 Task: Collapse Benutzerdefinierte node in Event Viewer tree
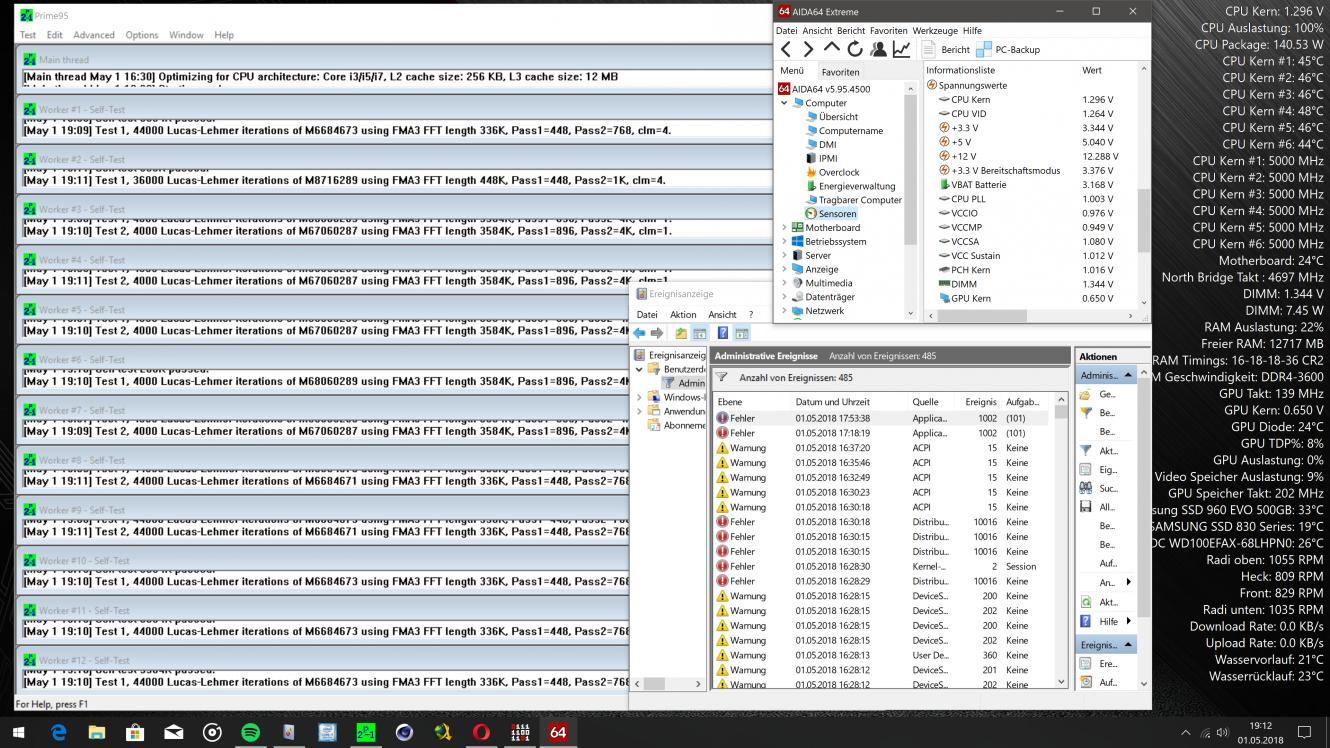pyautogui.click(x=640, y=369)
